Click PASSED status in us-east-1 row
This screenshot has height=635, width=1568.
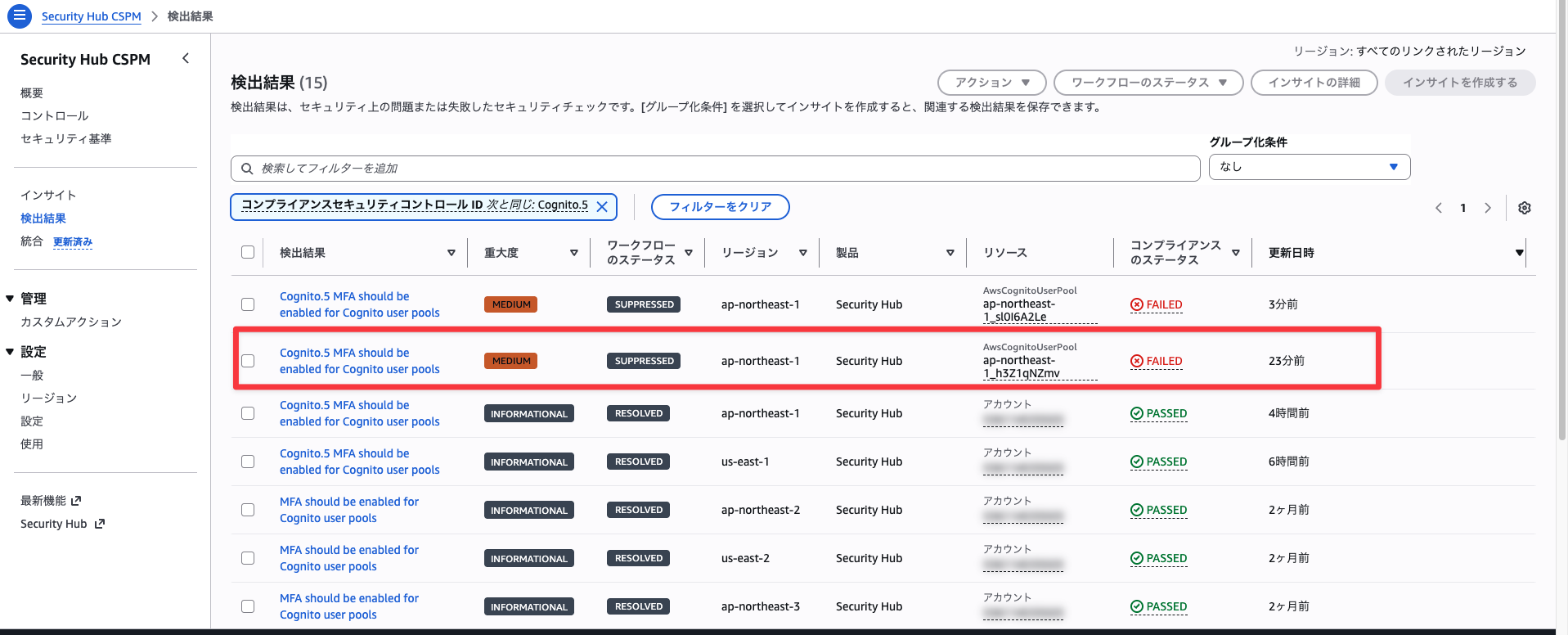click(x=1158, y=462)
